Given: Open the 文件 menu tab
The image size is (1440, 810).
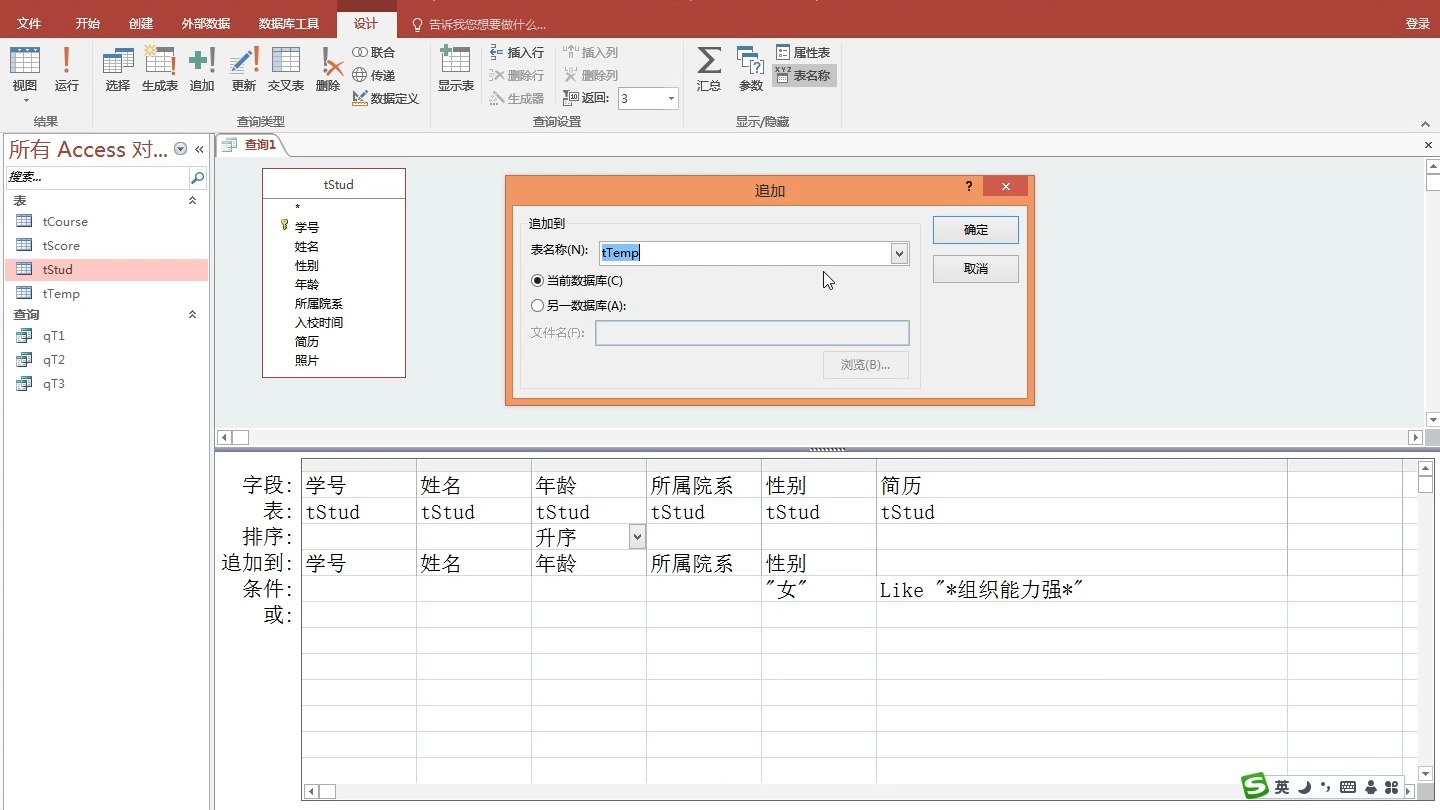Looking at the screenshot, I should tap(29, 23).
